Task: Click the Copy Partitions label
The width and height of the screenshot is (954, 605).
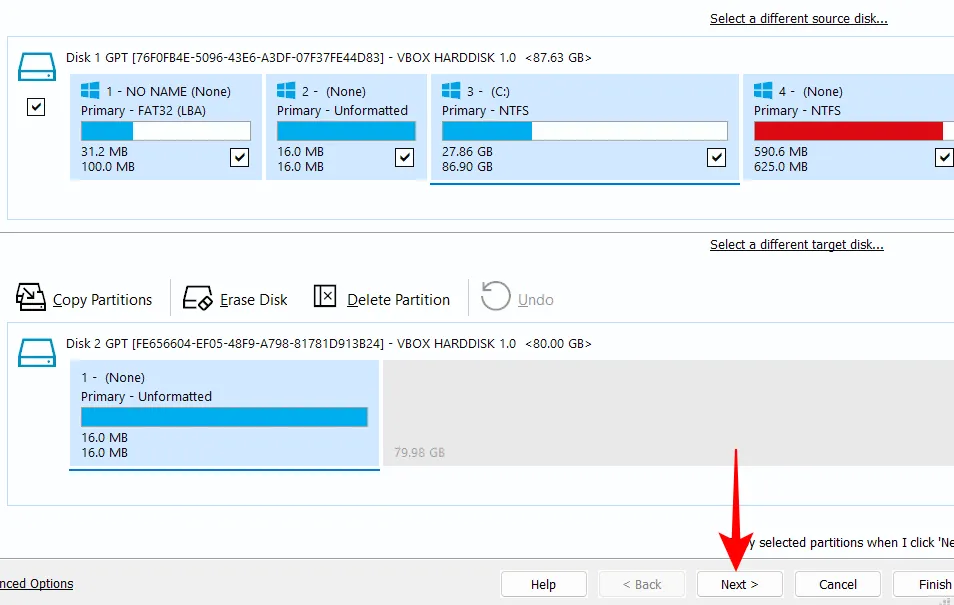Action: coord(102,300)
